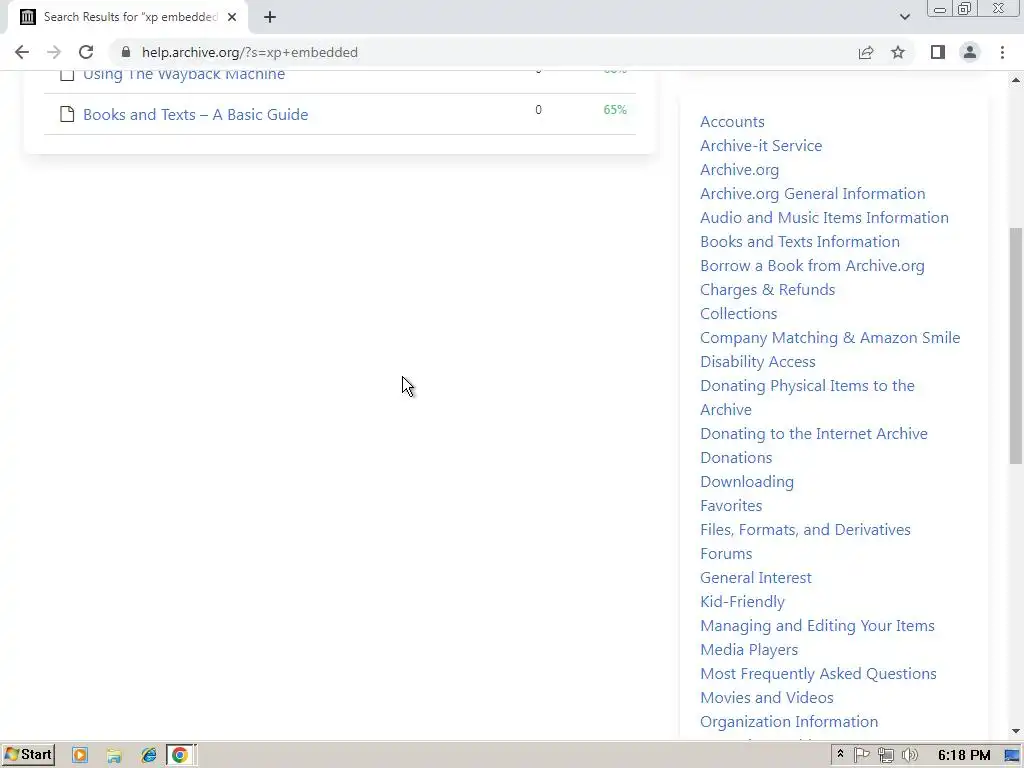Open Action Center flag icon
The width and height of the screenshot is (1024, 768).
tap(862, 756)
